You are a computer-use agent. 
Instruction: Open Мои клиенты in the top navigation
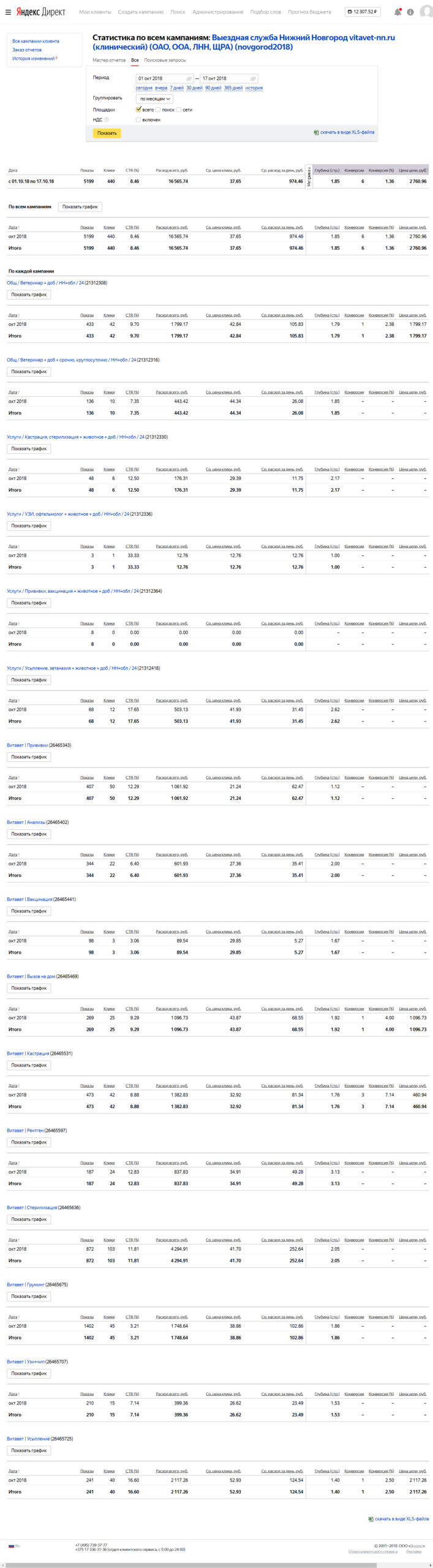95,12
